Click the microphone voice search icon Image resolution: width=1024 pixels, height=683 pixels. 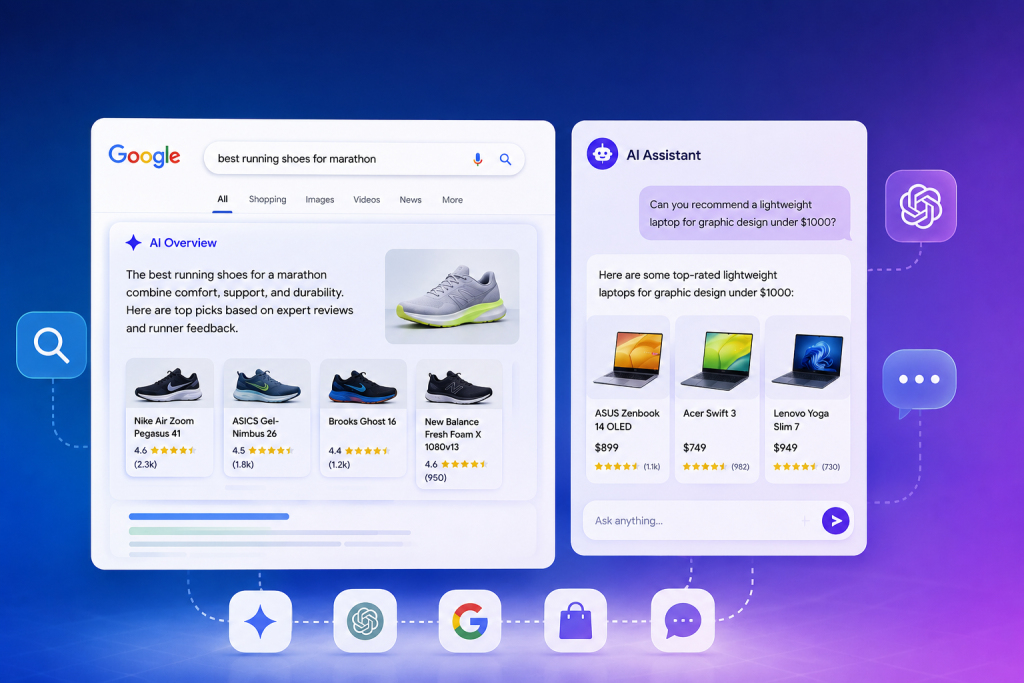[478, 159]
